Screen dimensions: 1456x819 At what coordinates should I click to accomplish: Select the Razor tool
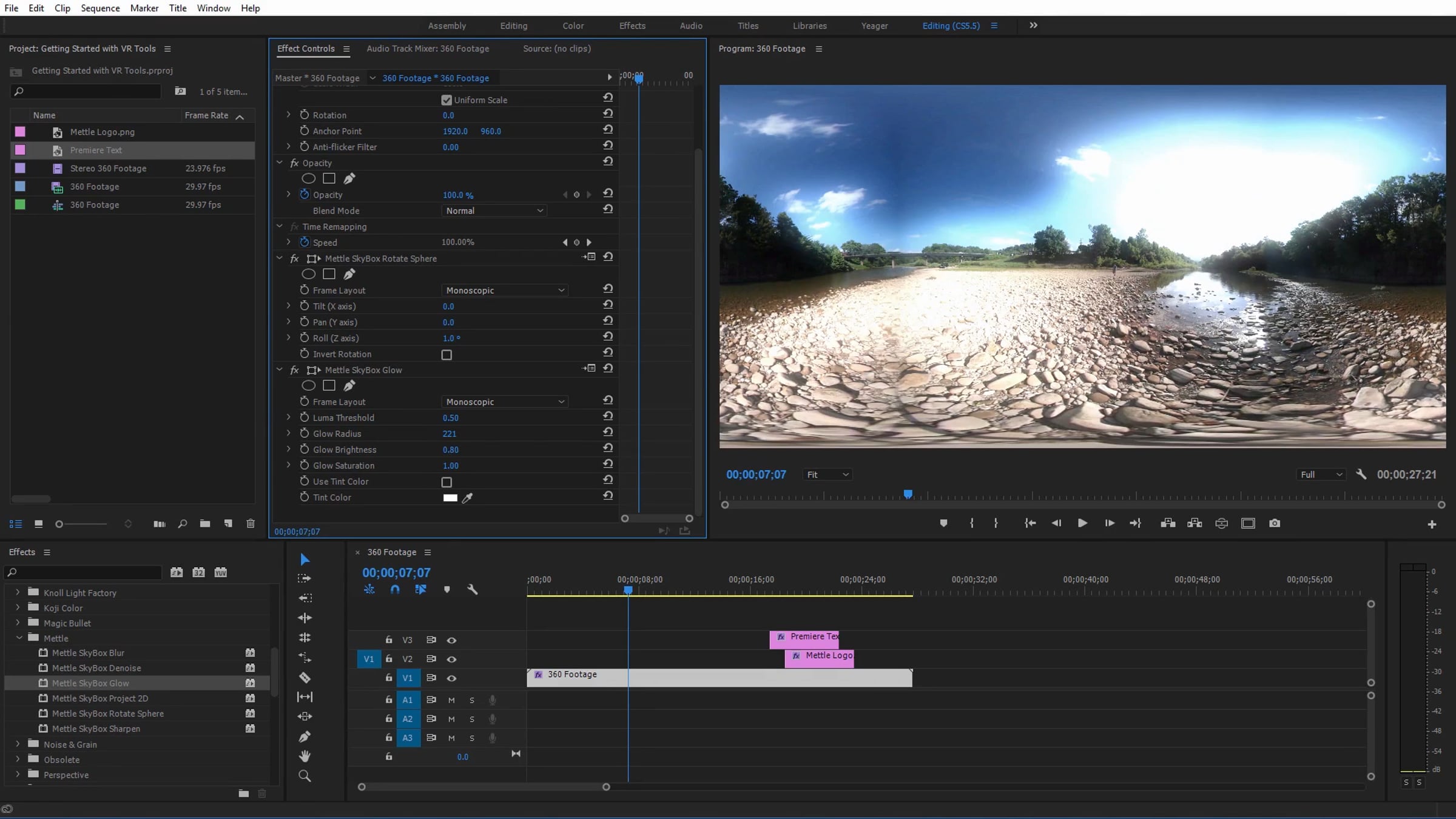[305, 677]
